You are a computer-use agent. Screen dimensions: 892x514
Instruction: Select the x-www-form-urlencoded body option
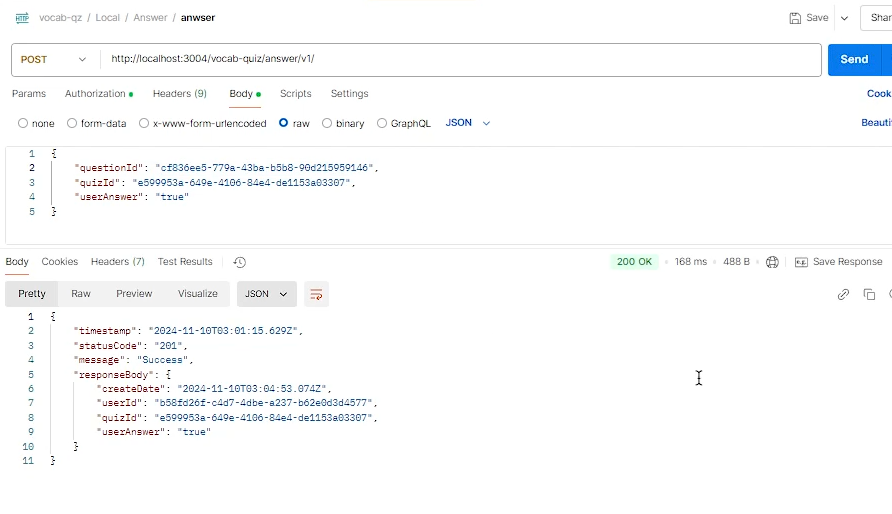click(x=144, y=123)
